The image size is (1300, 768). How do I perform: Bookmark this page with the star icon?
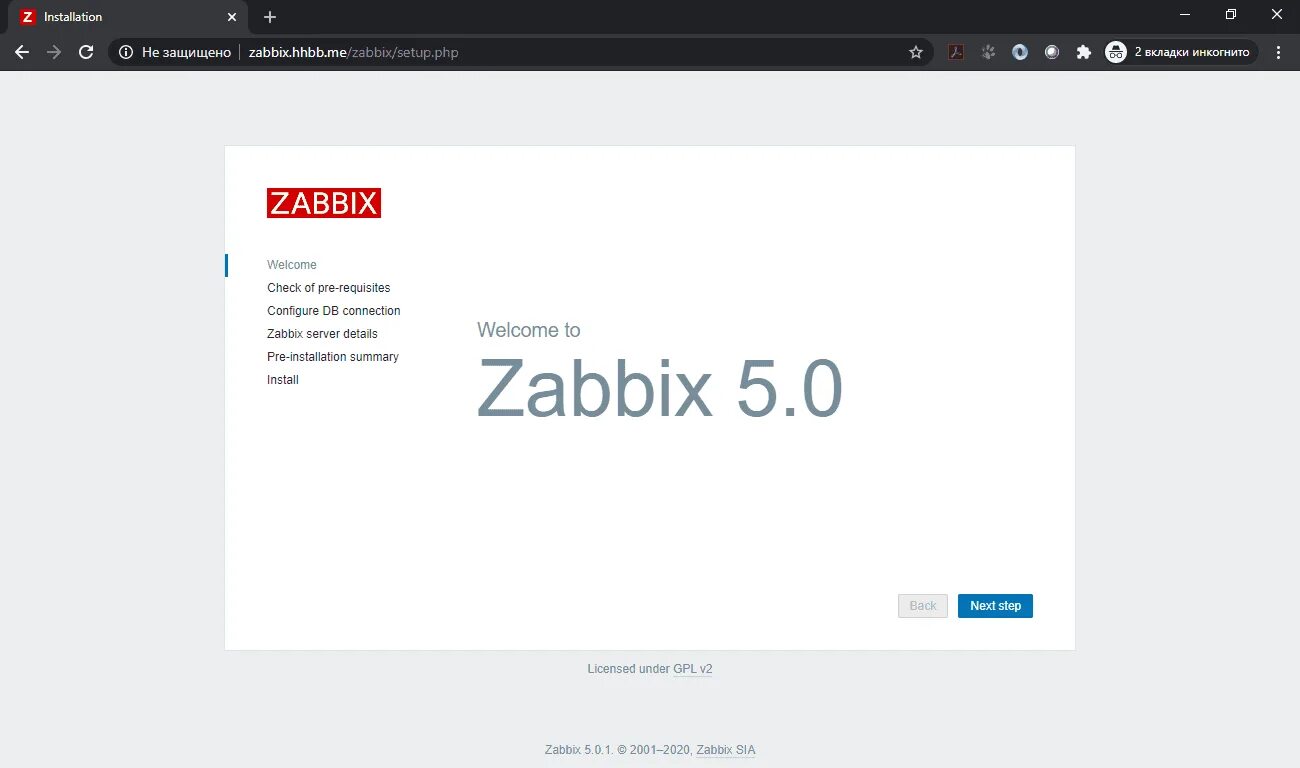click(916, 52)
